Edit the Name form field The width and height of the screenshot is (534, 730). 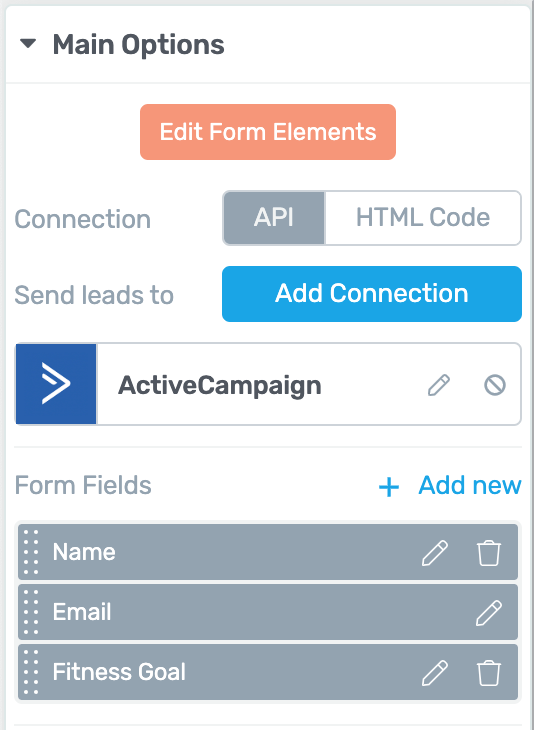(x=435, y=553)
